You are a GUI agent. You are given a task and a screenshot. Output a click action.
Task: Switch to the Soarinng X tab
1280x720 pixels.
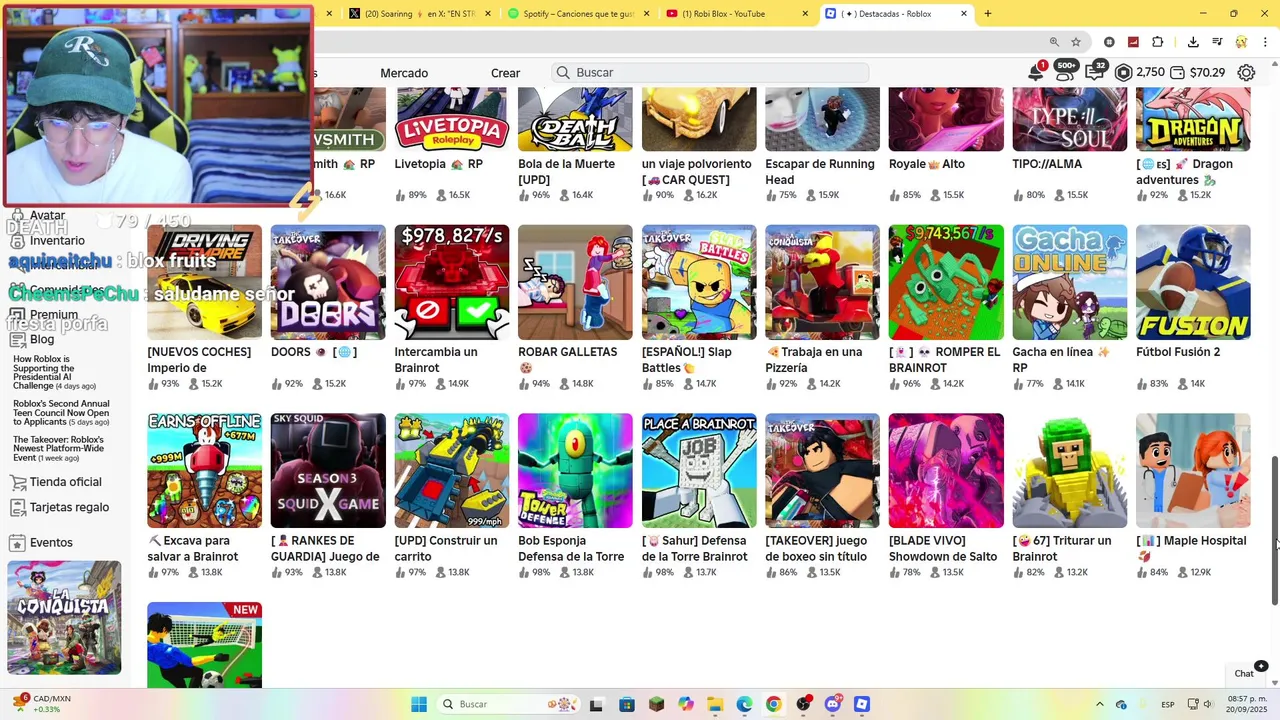[420, 14]
